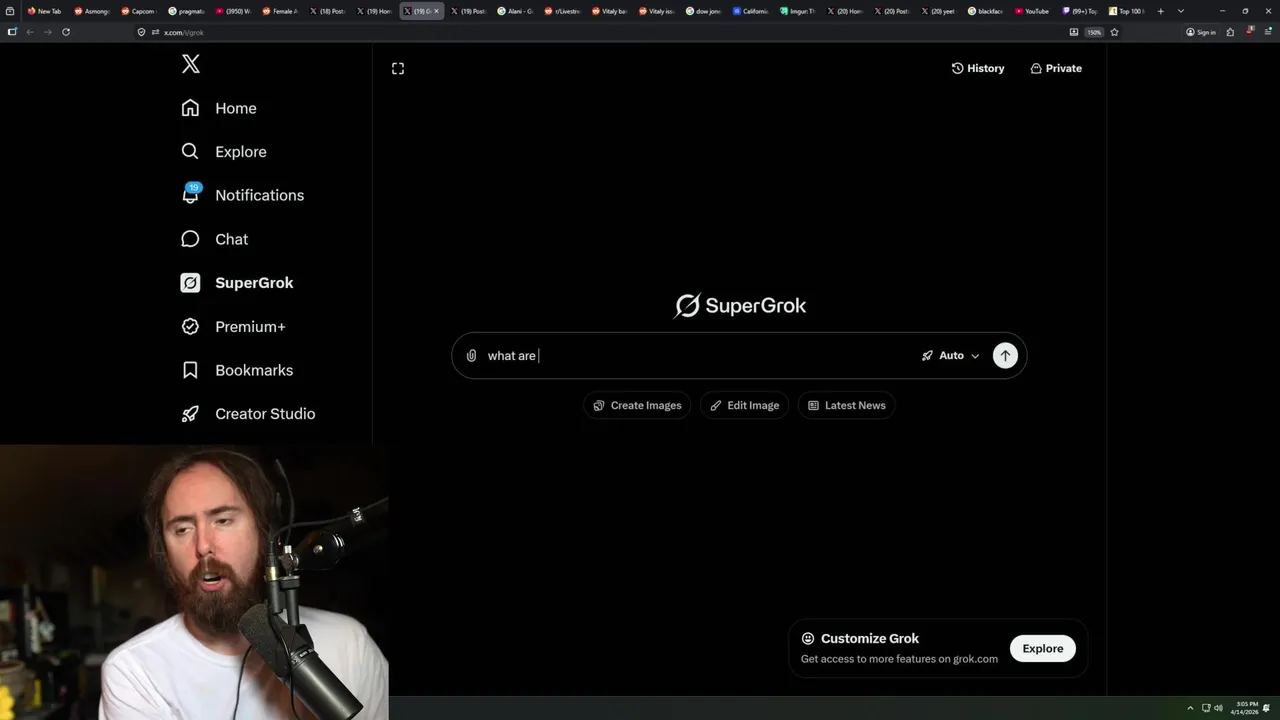1280x720 pixels.
Task: Switch to the dow jones tab
Action: click(x=703, y=11)
